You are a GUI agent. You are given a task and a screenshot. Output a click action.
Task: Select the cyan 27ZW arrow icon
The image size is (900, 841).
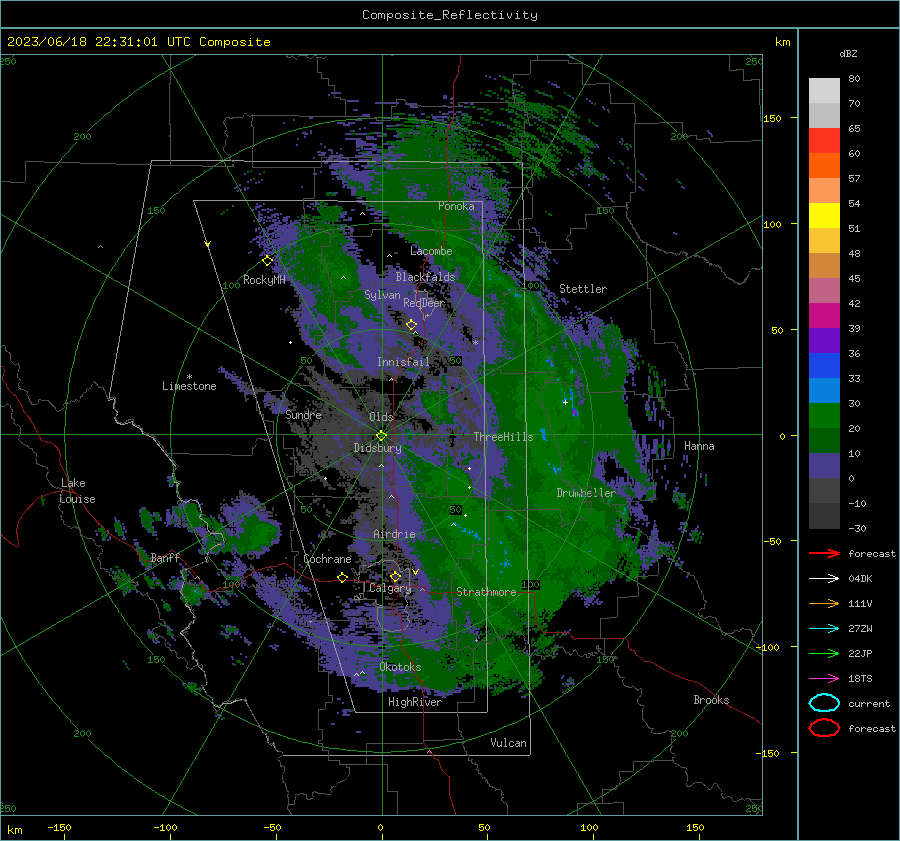[824, 629]
